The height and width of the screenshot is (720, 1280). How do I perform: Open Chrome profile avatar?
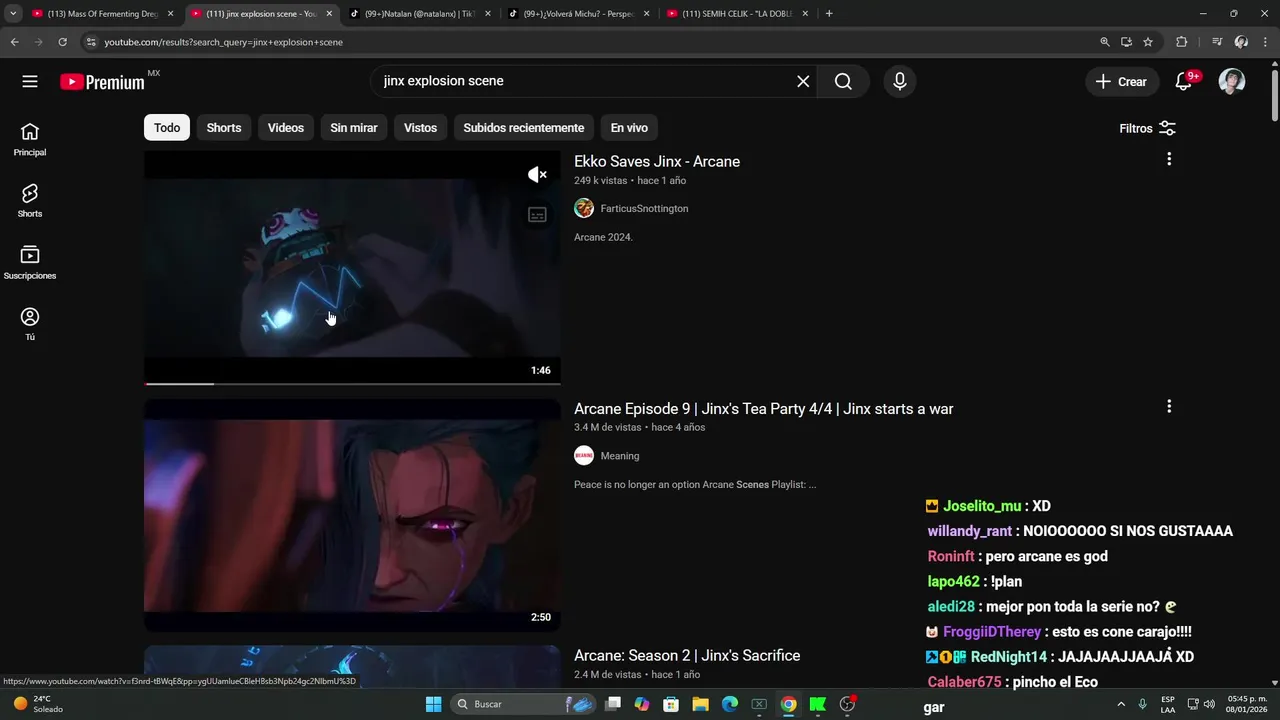click(x=1241, y=42)
